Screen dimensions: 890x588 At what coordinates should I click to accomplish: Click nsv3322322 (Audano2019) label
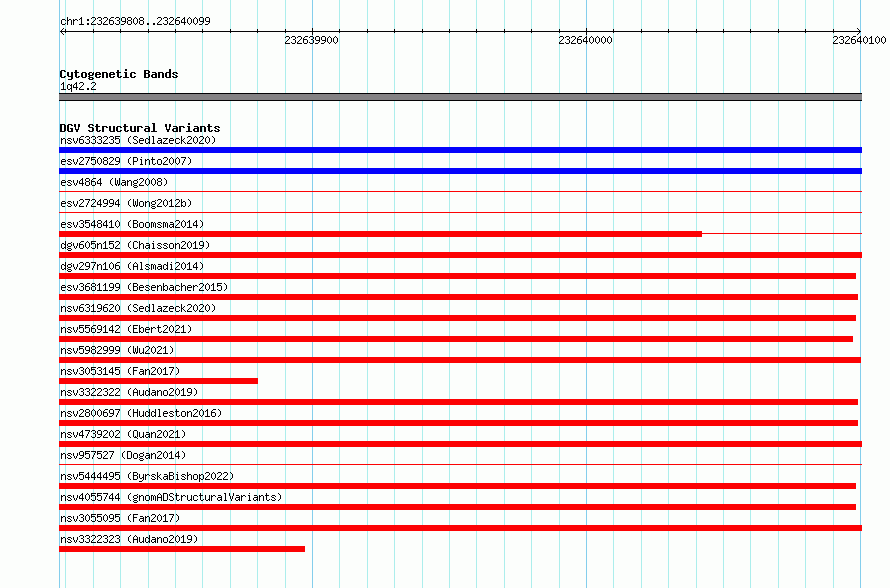[x=129, y=392]
